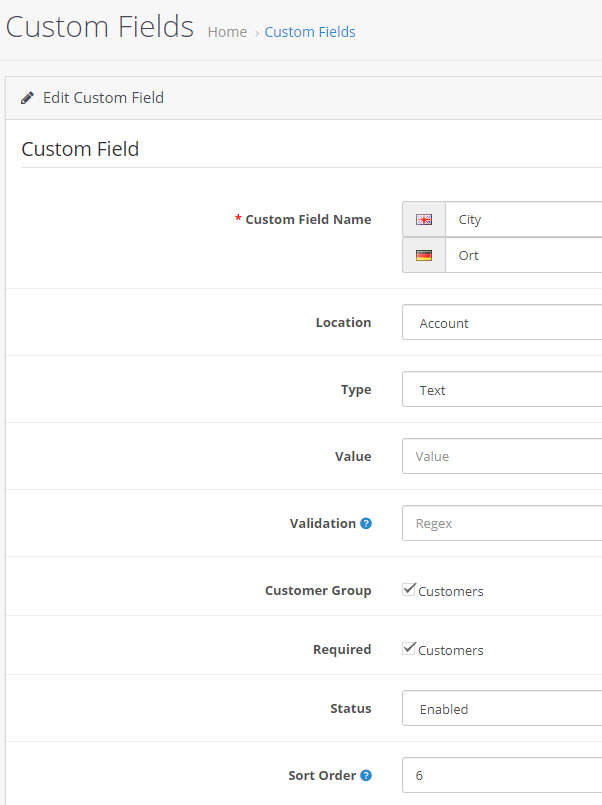Focus the Value input field
Screen dimensions: 602x805
point(502,456)
